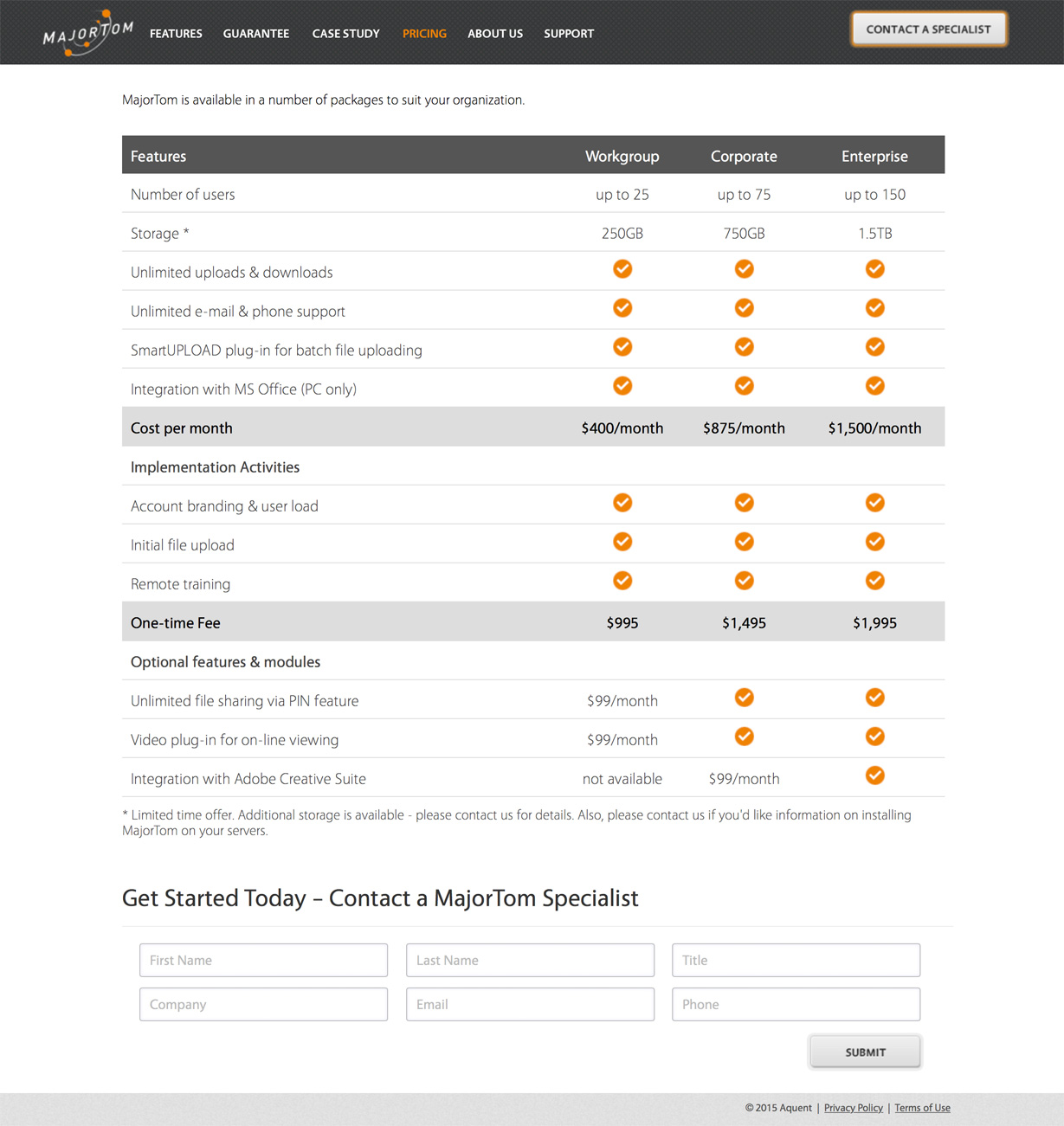The image size is (1064, 1126).
Task: Click Enterprise checkmark for Remote training
Action: 874,581
